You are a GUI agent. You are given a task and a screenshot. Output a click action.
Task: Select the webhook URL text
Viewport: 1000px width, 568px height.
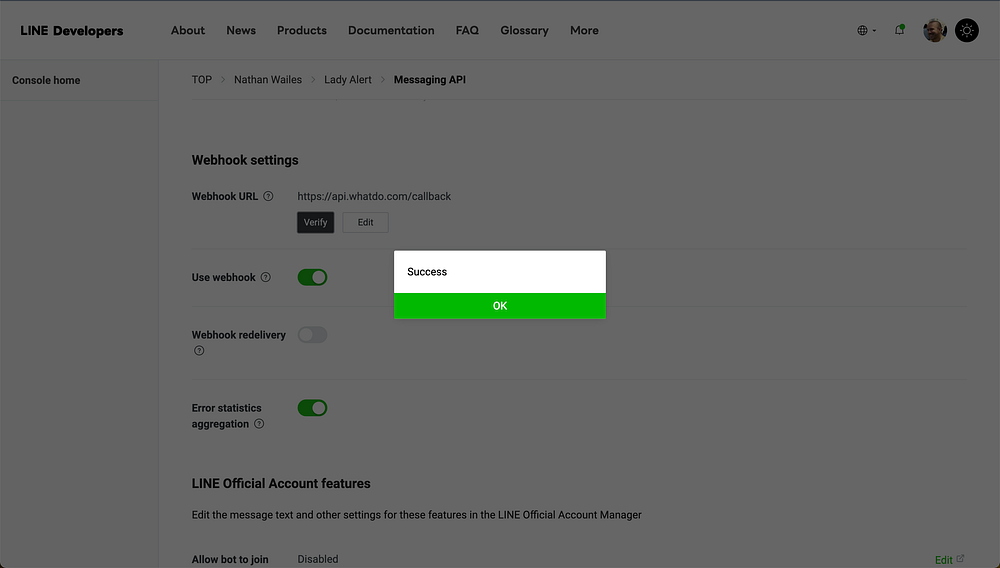coord(374,196)
